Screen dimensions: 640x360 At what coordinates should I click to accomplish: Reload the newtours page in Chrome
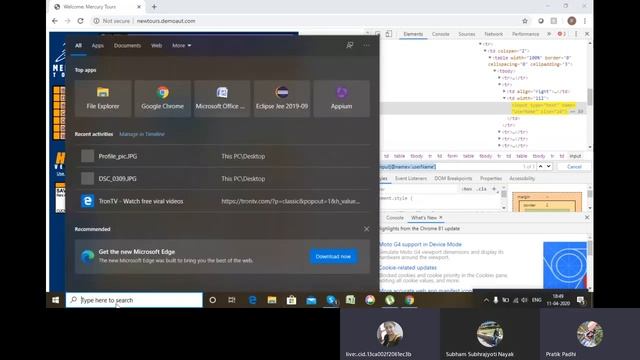tap(80, 21)
